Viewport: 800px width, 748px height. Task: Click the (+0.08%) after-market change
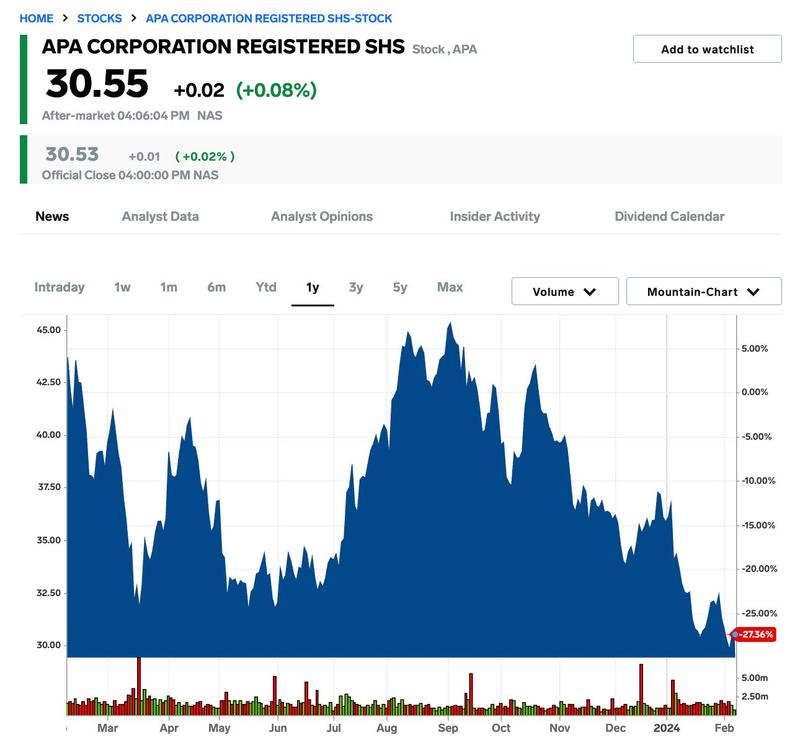point(276,90)
